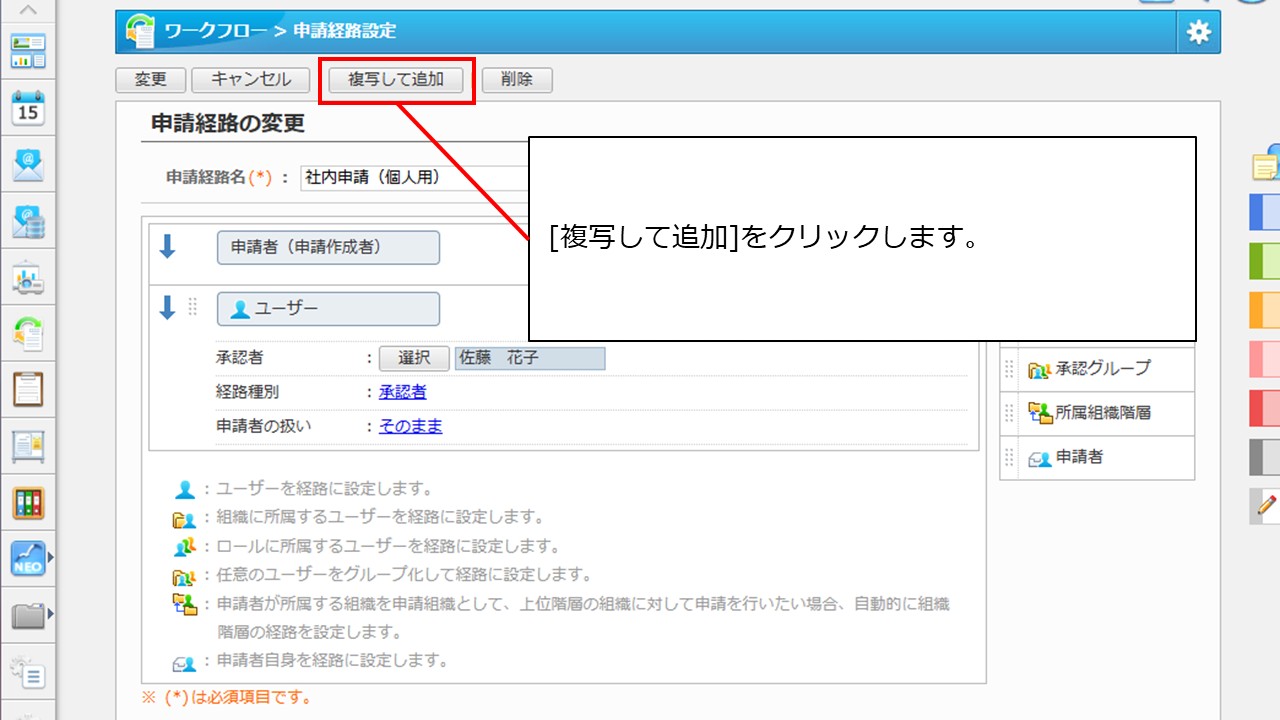This screenshot has width=1280, height=720.
Task: Open the mail envelope icon in sidebar
Action: pyautogui.click(x=28, y=164)
